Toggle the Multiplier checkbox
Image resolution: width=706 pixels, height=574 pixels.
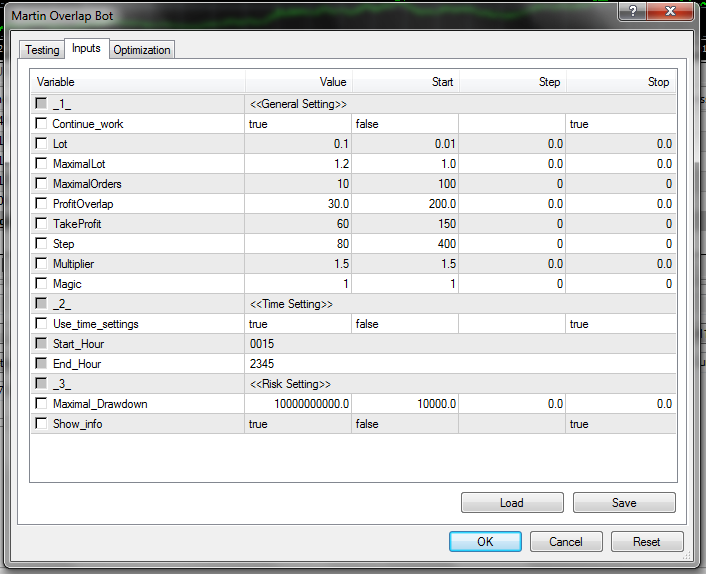41,263
